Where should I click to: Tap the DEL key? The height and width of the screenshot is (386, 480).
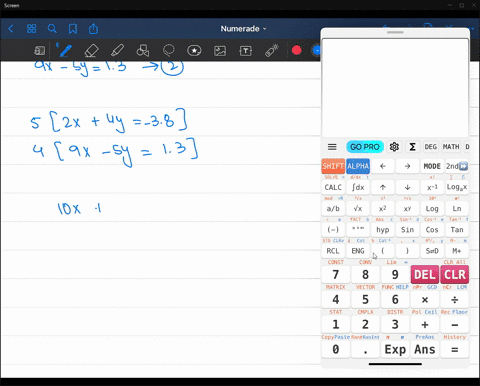[425, 275]
